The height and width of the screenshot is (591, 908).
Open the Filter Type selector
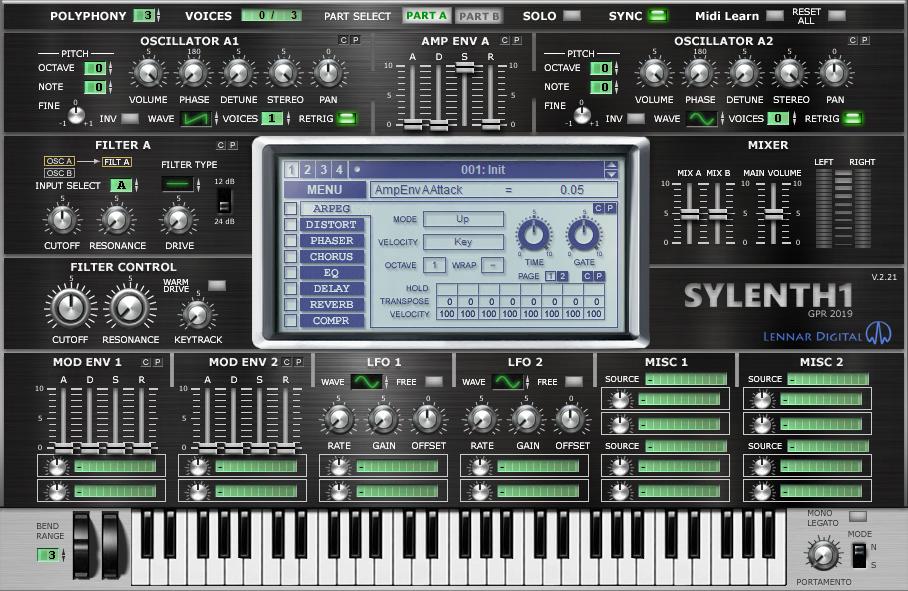[x=178, y=185]
